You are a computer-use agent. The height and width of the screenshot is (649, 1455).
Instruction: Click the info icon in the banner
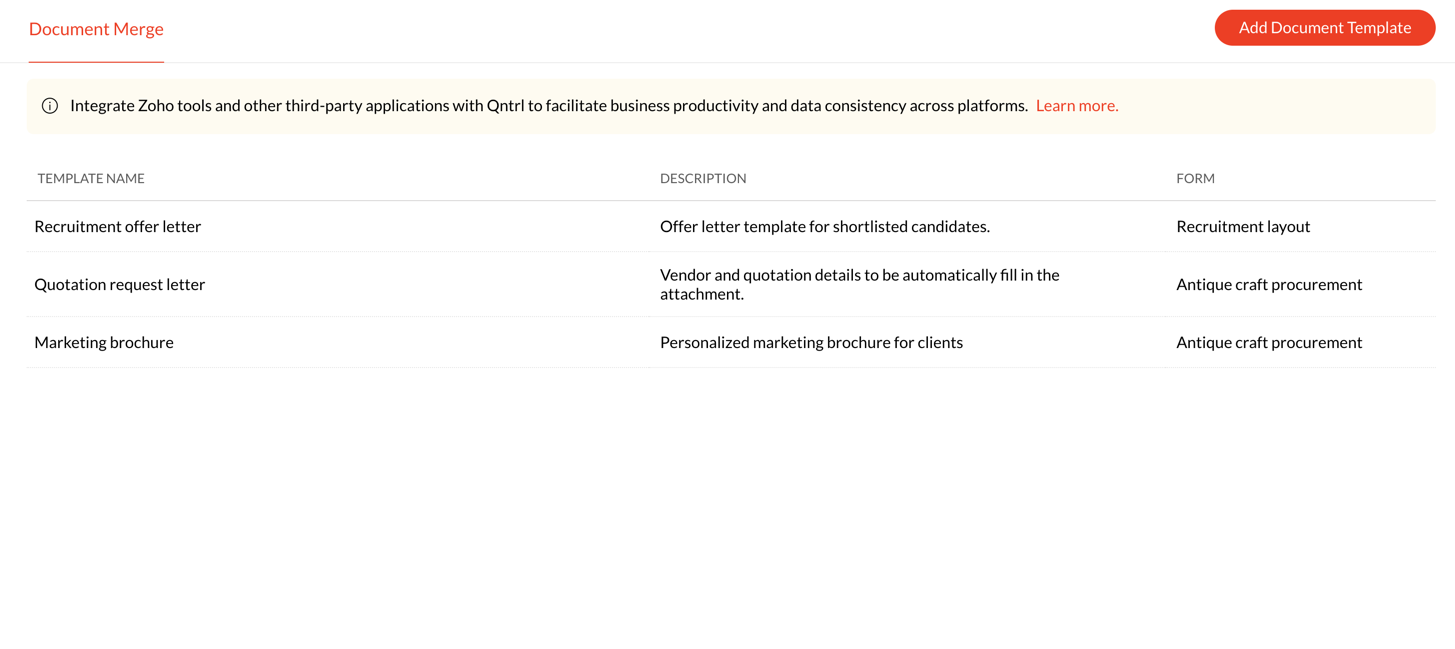pyautogui.click(x=50, y=106)
